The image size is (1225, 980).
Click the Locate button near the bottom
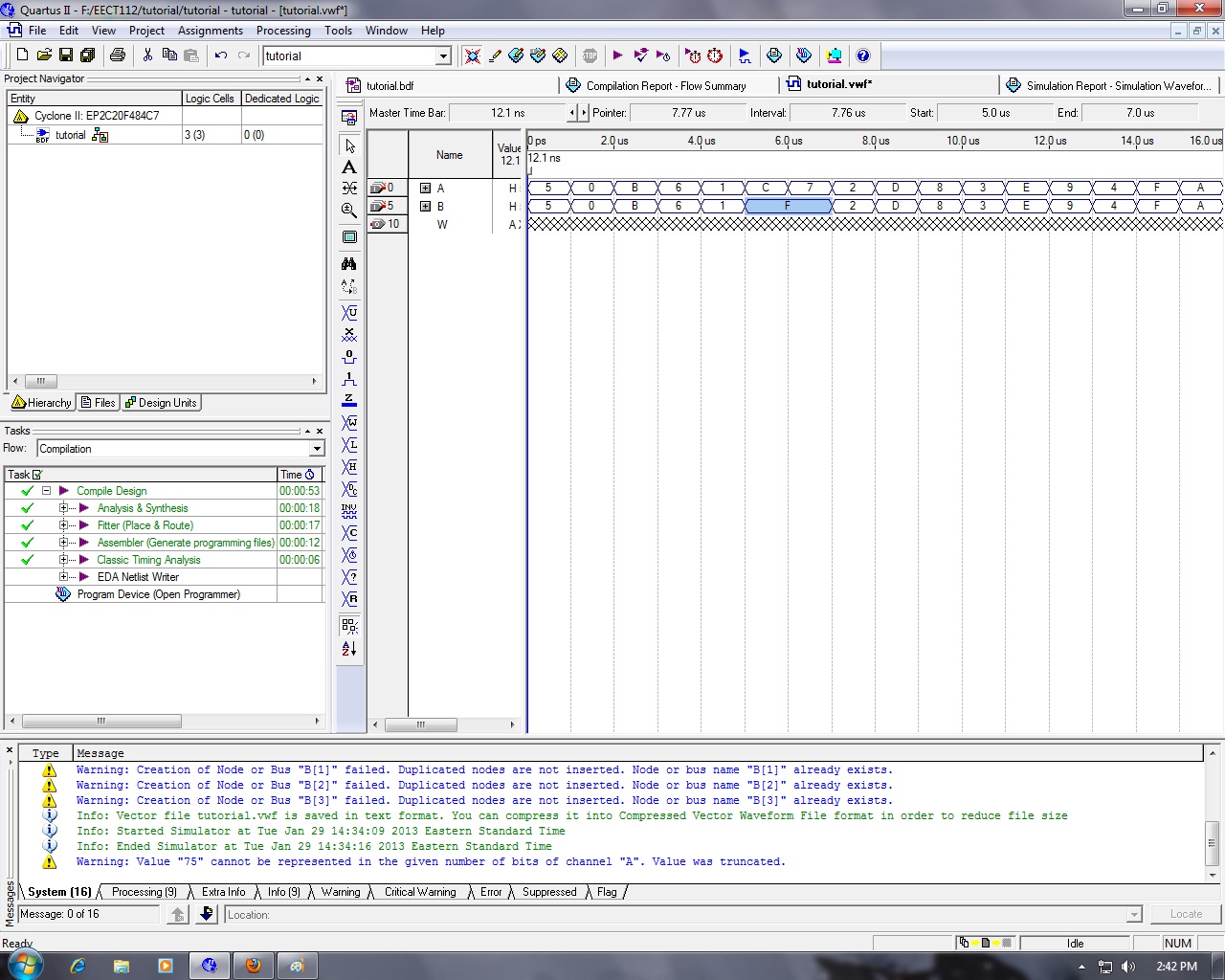1185,913
